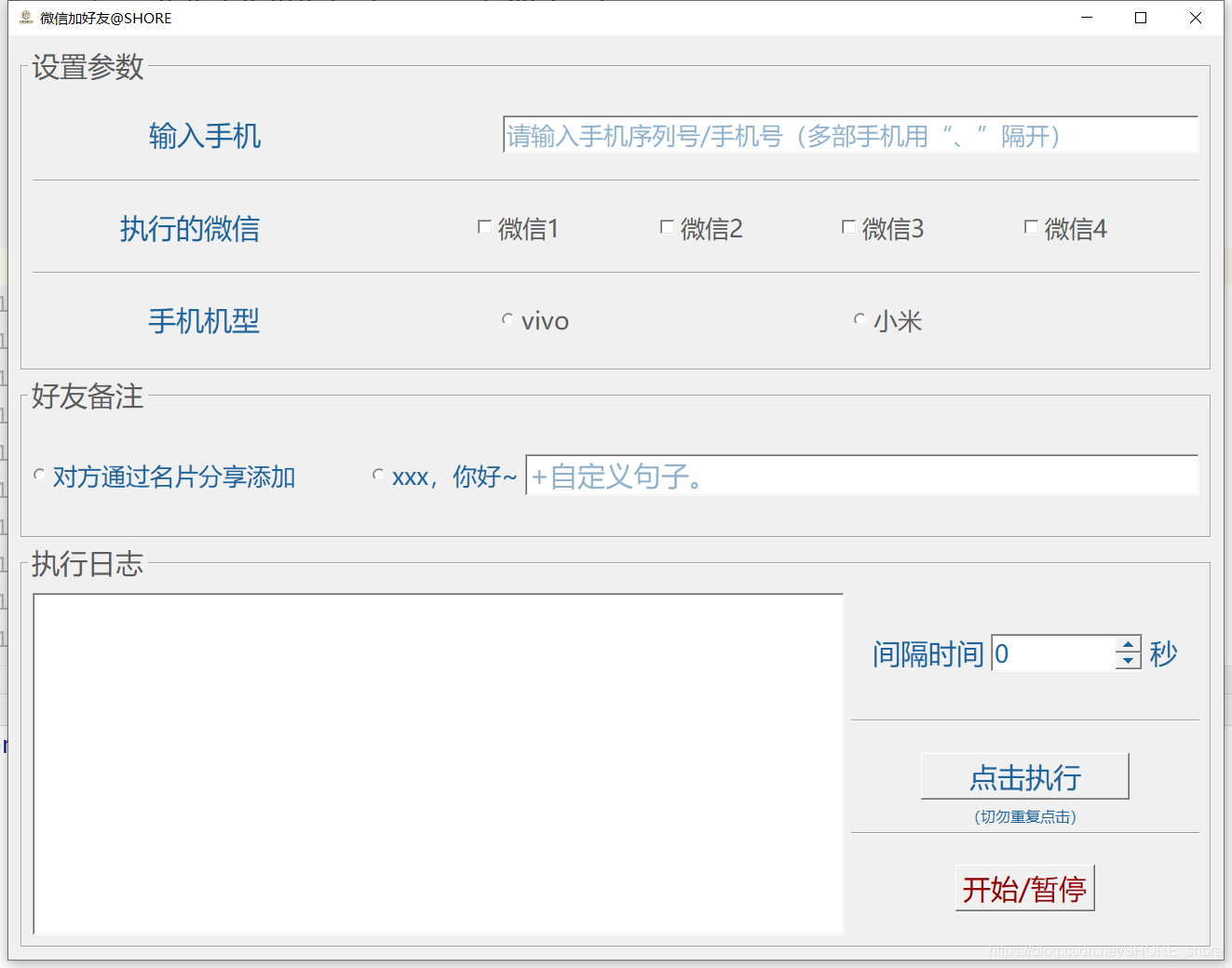Close the 微信加好友@SHORE window
1232x968 pixels.
pyautogui.click(x=1196, y=18)
